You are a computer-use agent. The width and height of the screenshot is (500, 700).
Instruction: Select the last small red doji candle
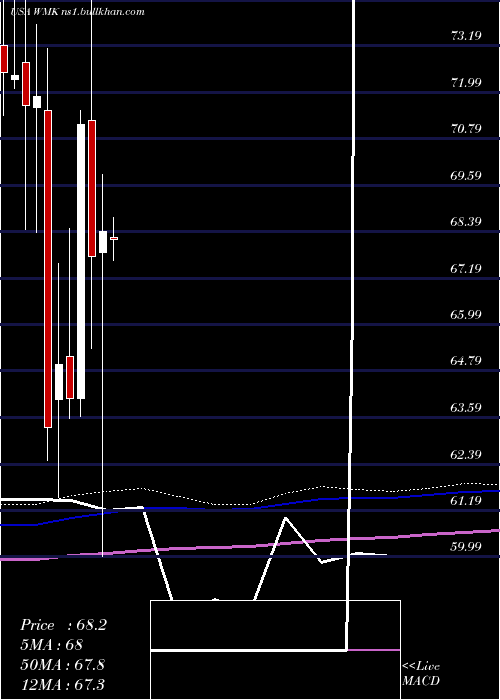114,238
